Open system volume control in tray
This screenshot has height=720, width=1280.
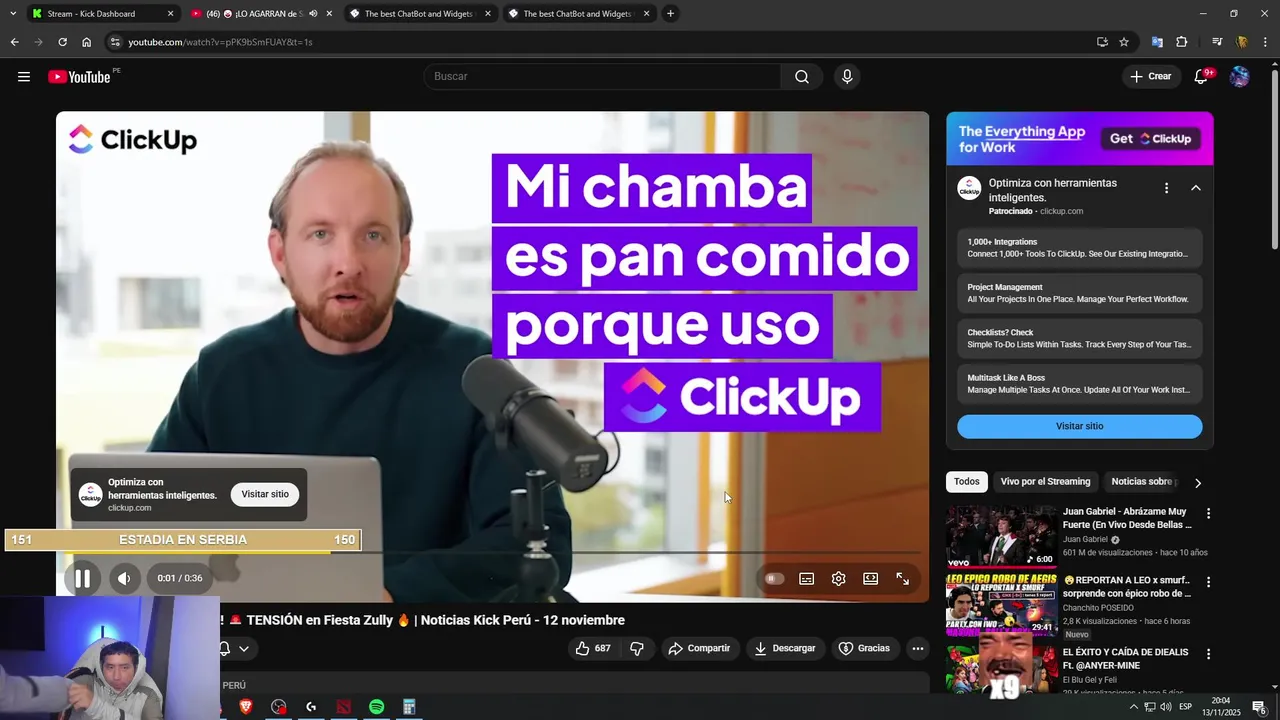click(x=1166, y=707)
